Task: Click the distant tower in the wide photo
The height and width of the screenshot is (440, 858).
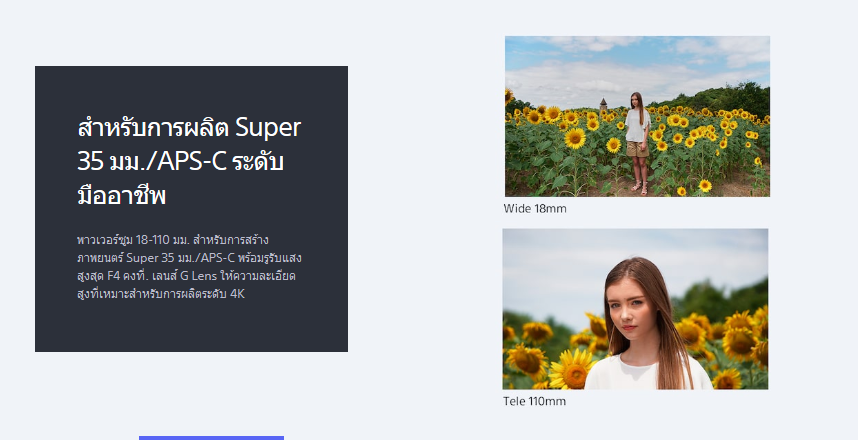Action: [603, 104]
